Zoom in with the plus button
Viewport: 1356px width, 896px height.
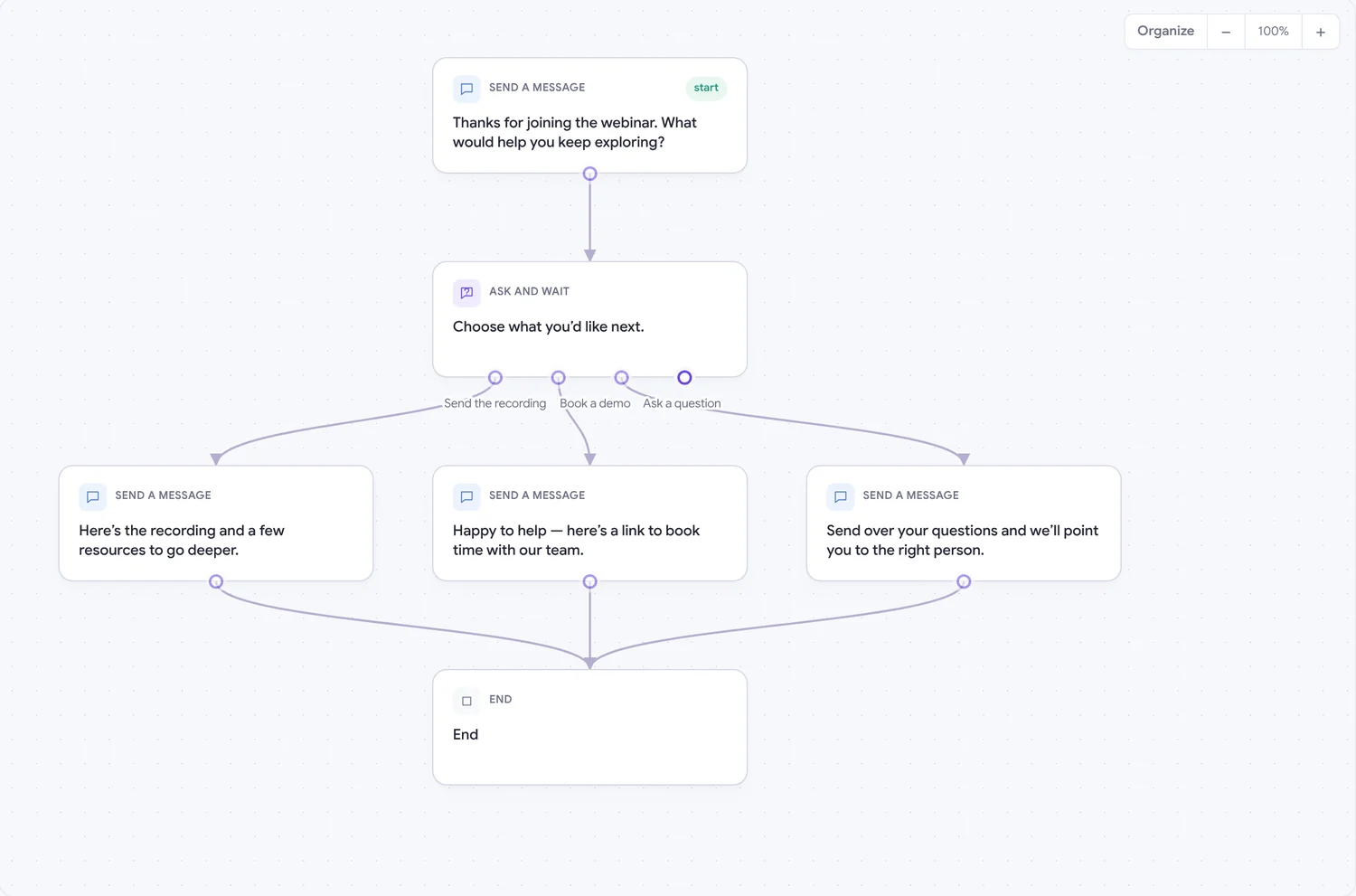coord(1321,32)
